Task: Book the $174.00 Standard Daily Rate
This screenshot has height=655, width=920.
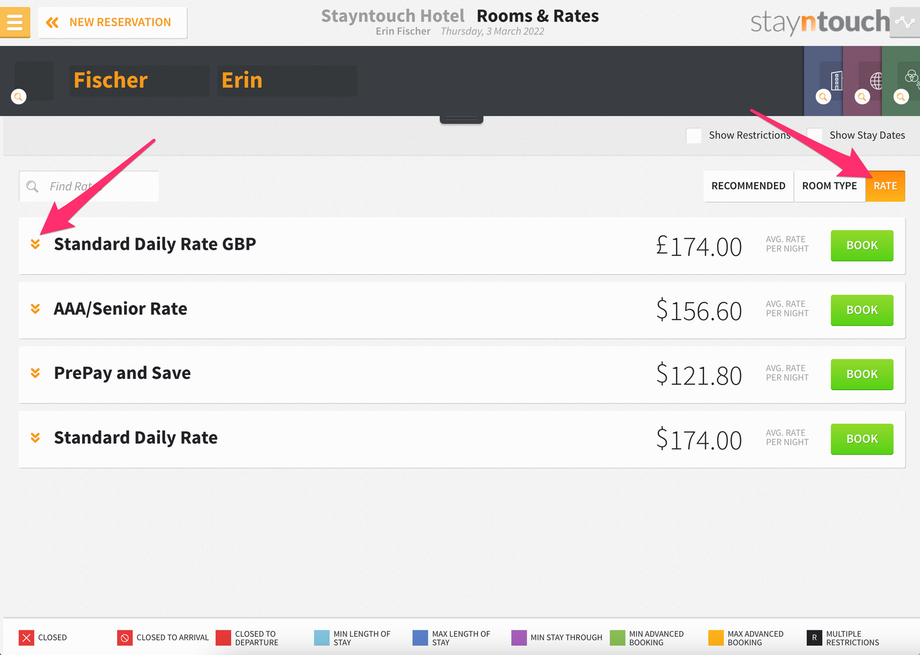Action: tap(862, 439)
